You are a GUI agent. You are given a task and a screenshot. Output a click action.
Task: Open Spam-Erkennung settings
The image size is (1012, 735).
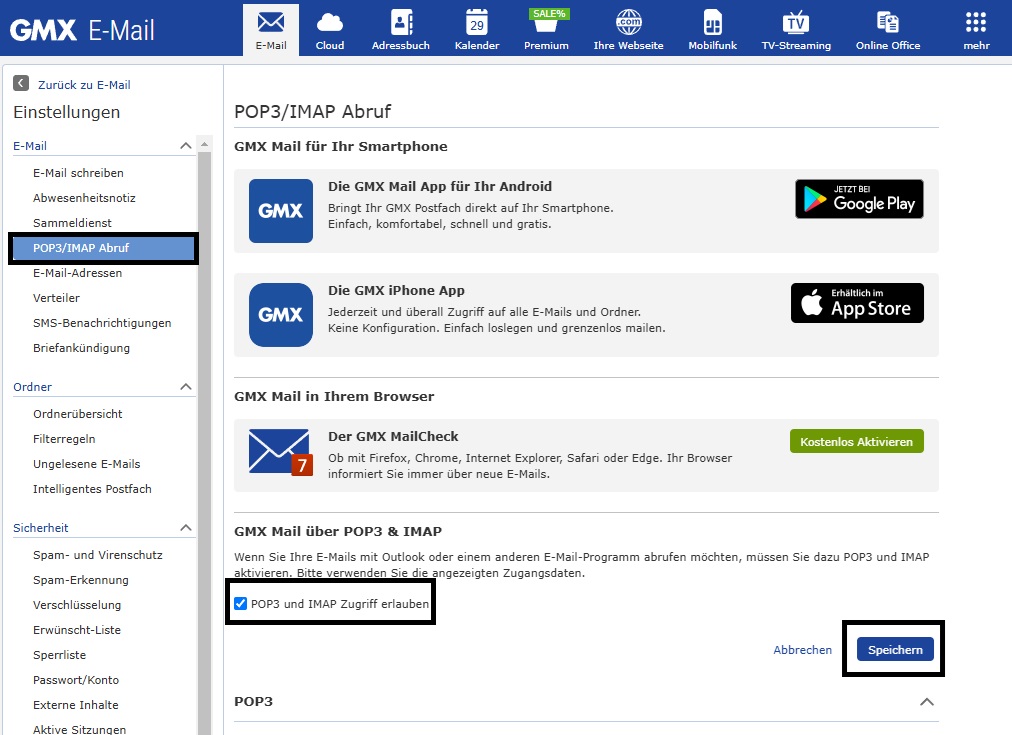(x=81, y=580)
